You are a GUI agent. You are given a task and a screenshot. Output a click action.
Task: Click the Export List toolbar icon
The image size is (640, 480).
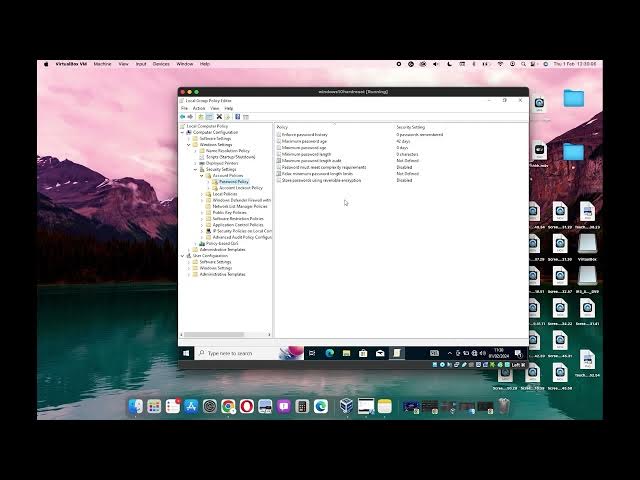(x=228, y=117)
